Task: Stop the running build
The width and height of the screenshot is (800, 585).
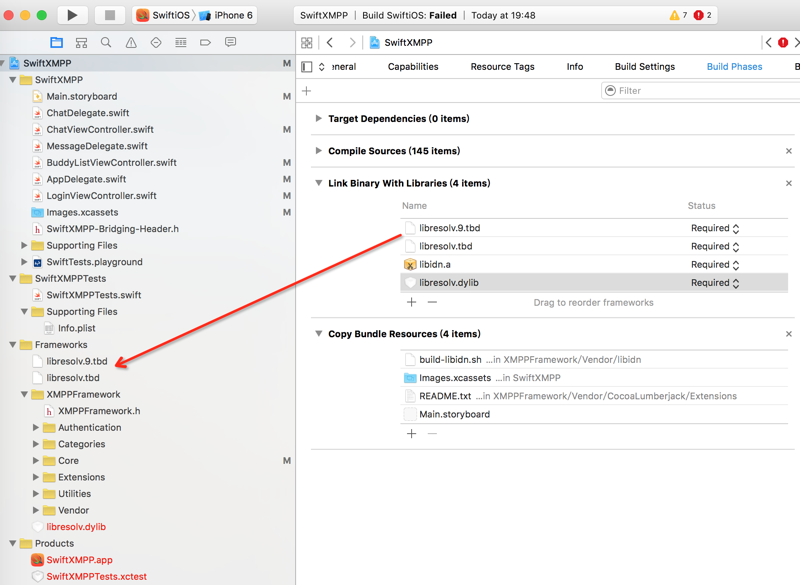Action: (x=110, y=15)
